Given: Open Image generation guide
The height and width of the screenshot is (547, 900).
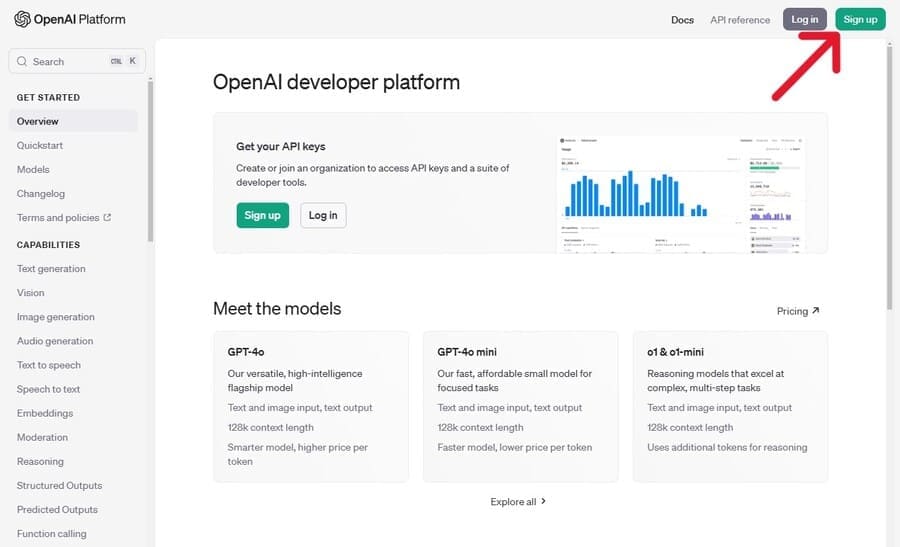Looking at the screenshot, I should (x=56, y=317).
